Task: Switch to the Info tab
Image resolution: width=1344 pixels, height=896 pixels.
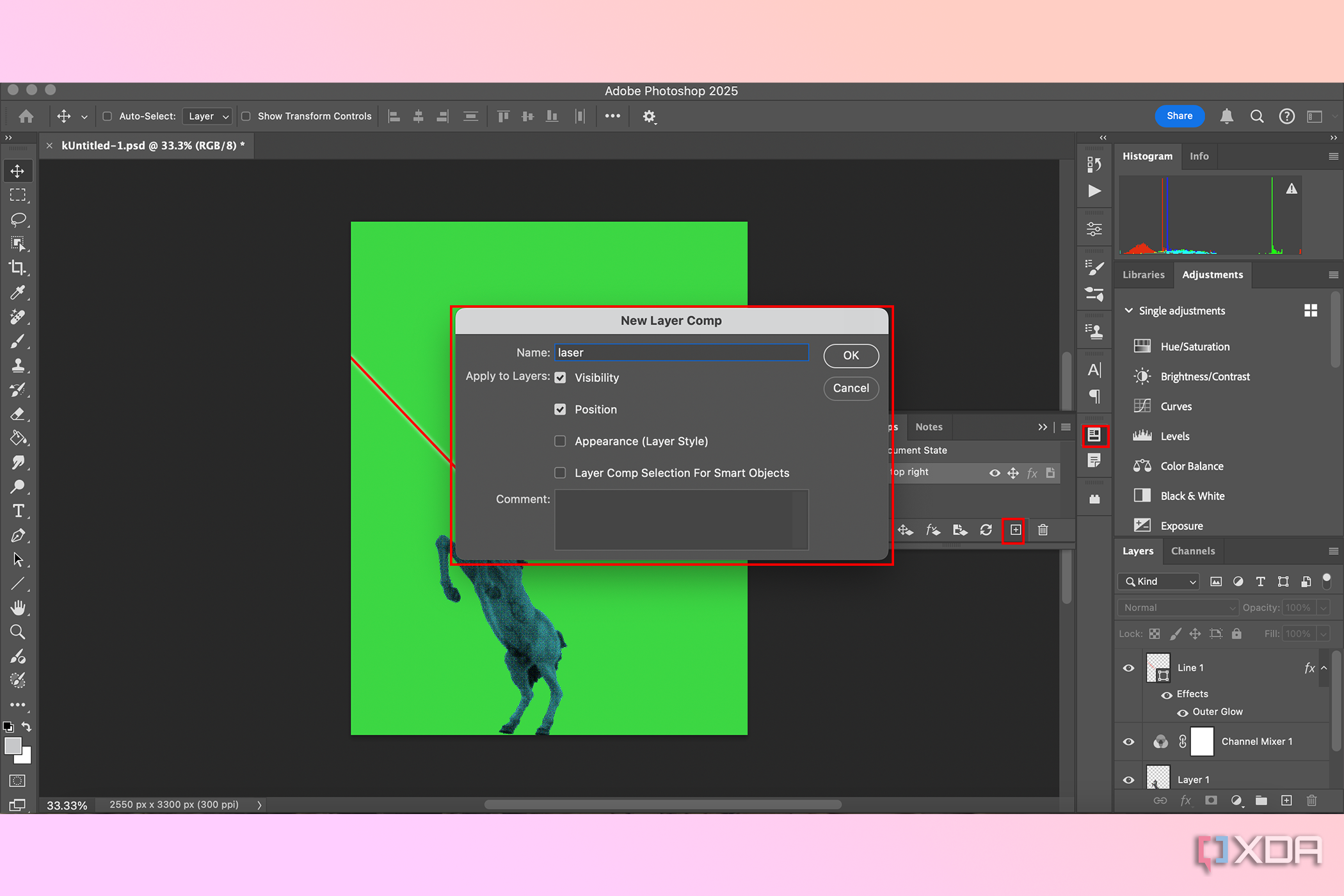Action: [x=1199, y=156]
